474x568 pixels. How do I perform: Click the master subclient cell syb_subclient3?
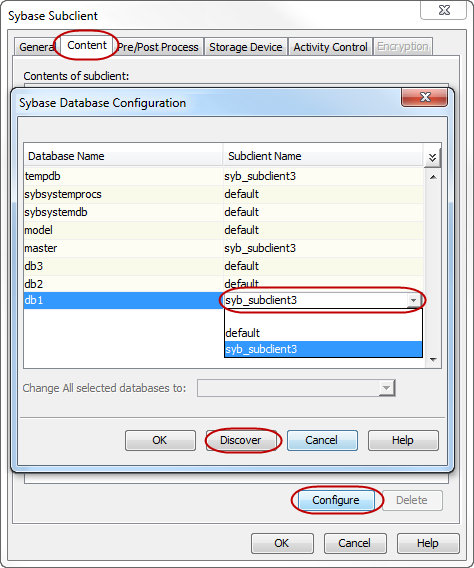[x=323, y=248]
